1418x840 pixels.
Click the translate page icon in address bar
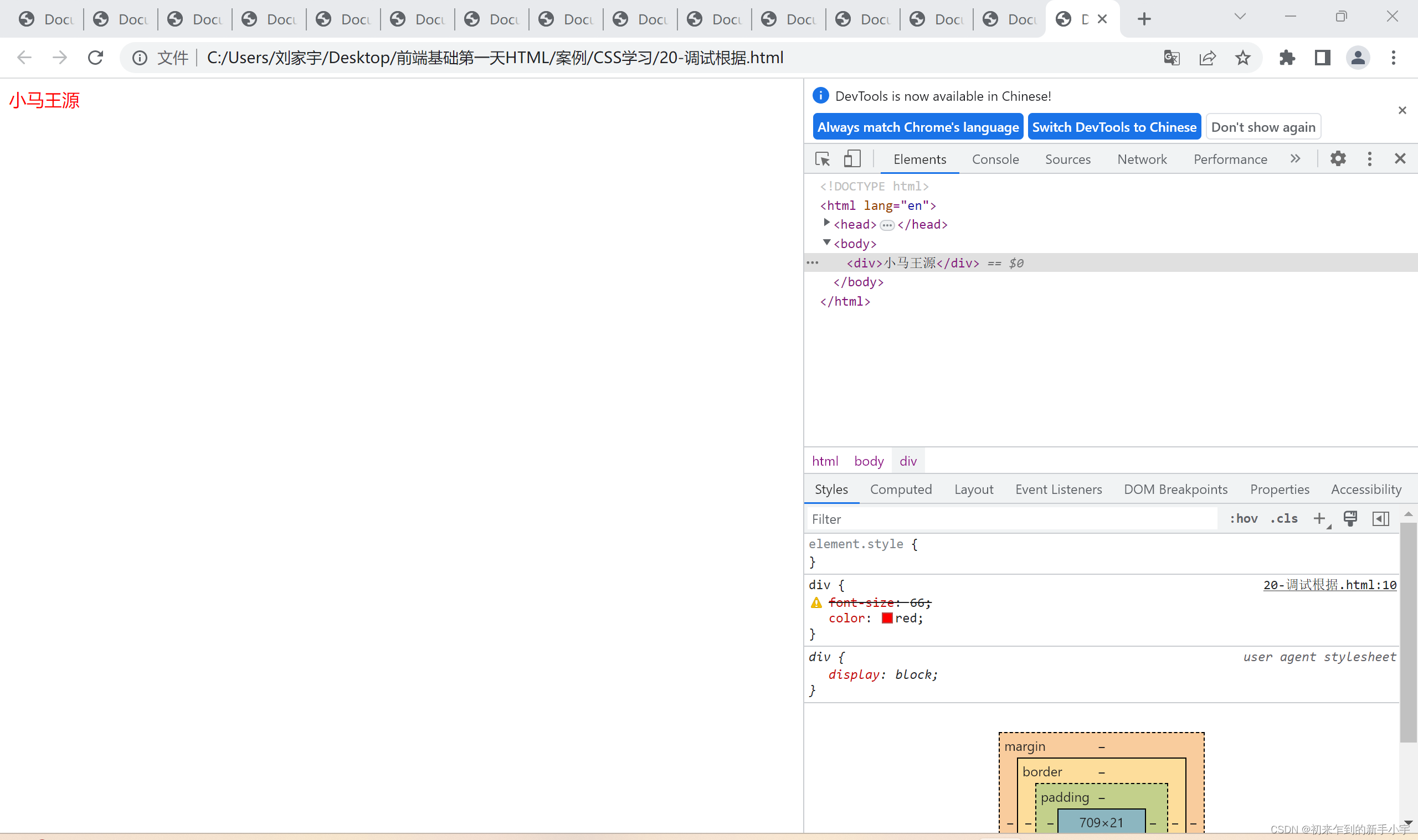(1172, 57)
